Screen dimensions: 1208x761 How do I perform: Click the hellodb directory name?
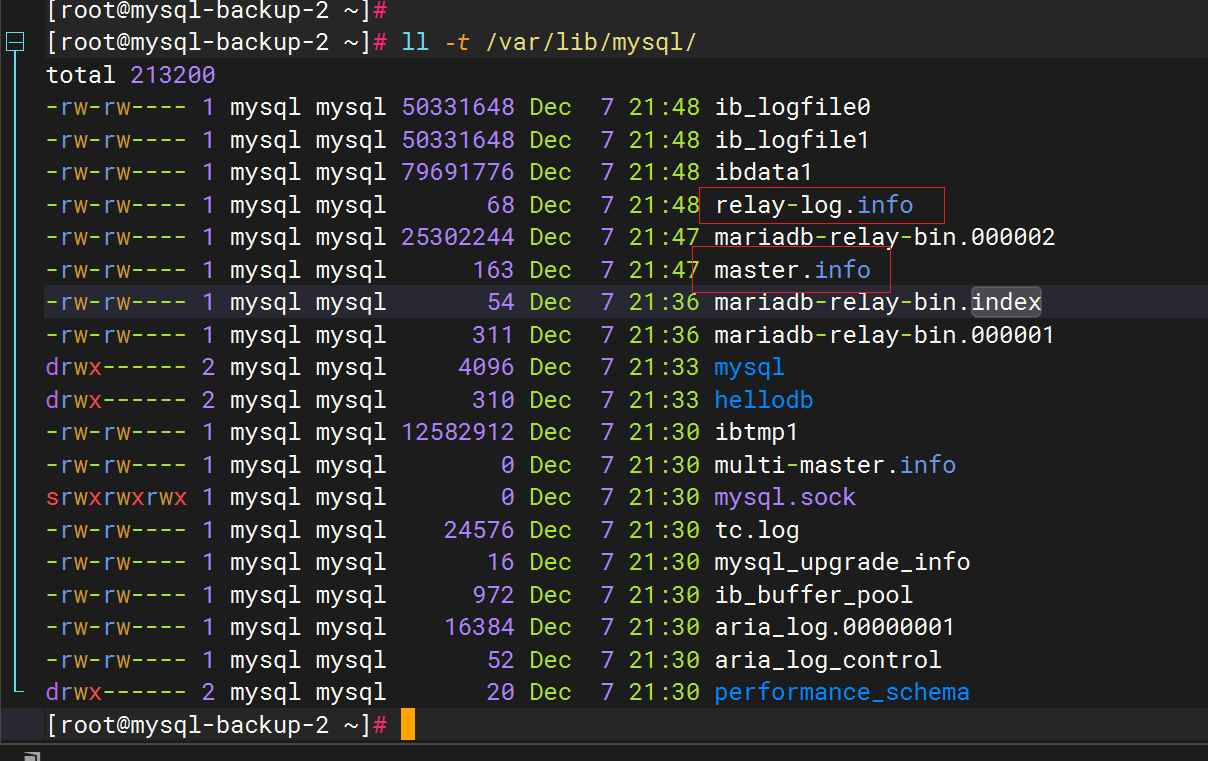tap(764, 400)
